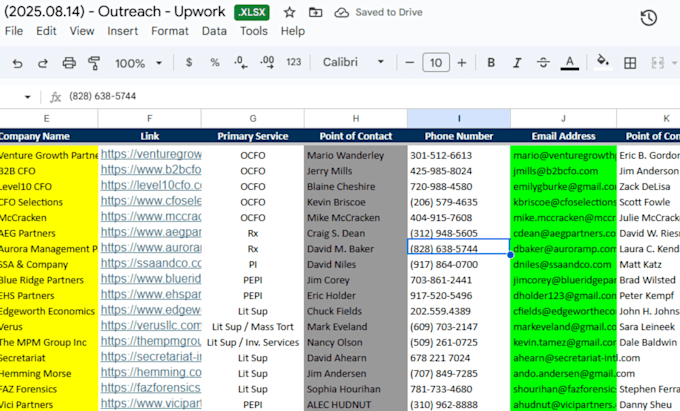The height and width of the screenshot is (411, 680).
Task: Click the Primary Service header cell
Action: coord(253,136)
